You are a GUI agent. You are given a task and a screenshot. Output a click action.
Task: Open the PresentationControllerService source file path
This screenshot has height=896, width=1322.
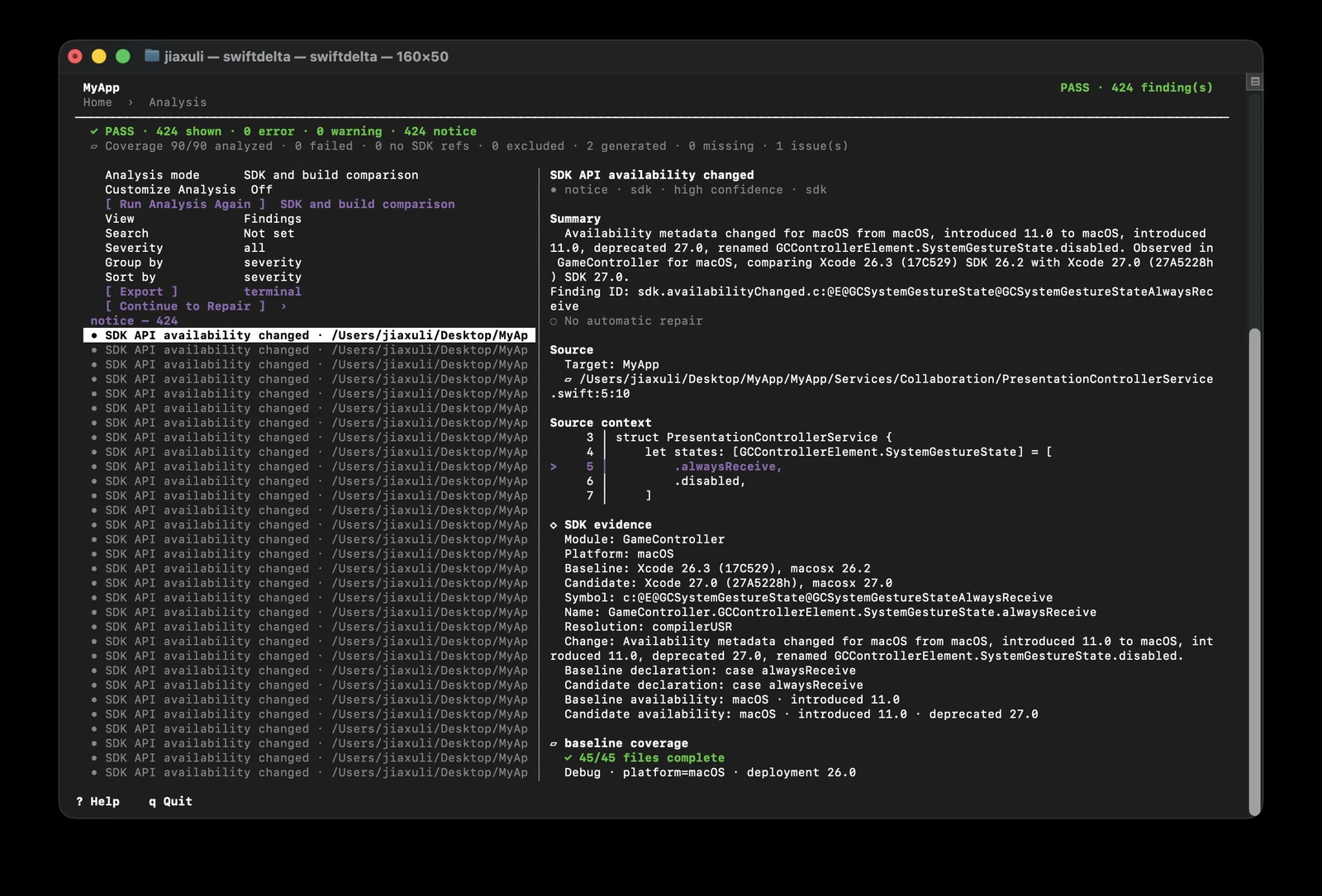(882, 386)
